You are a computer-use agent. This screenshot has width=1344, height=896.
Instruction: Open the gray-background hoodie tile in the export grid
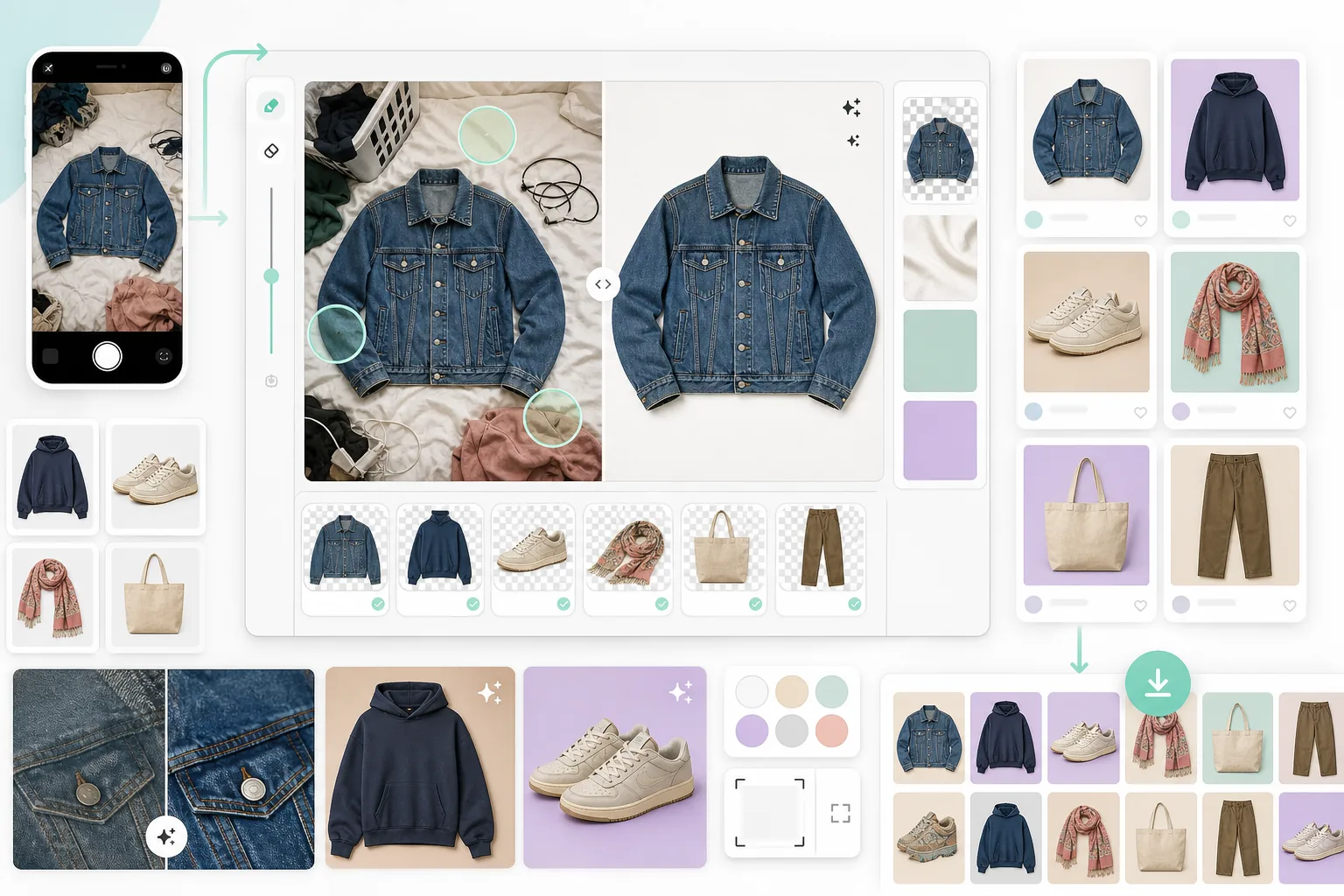tap(1005, 837)
